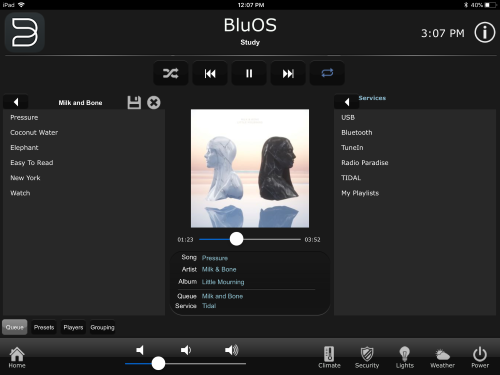This screenshot has height=375, width=500.
Task: Open My Playlists
Action: tap(415, 193)
